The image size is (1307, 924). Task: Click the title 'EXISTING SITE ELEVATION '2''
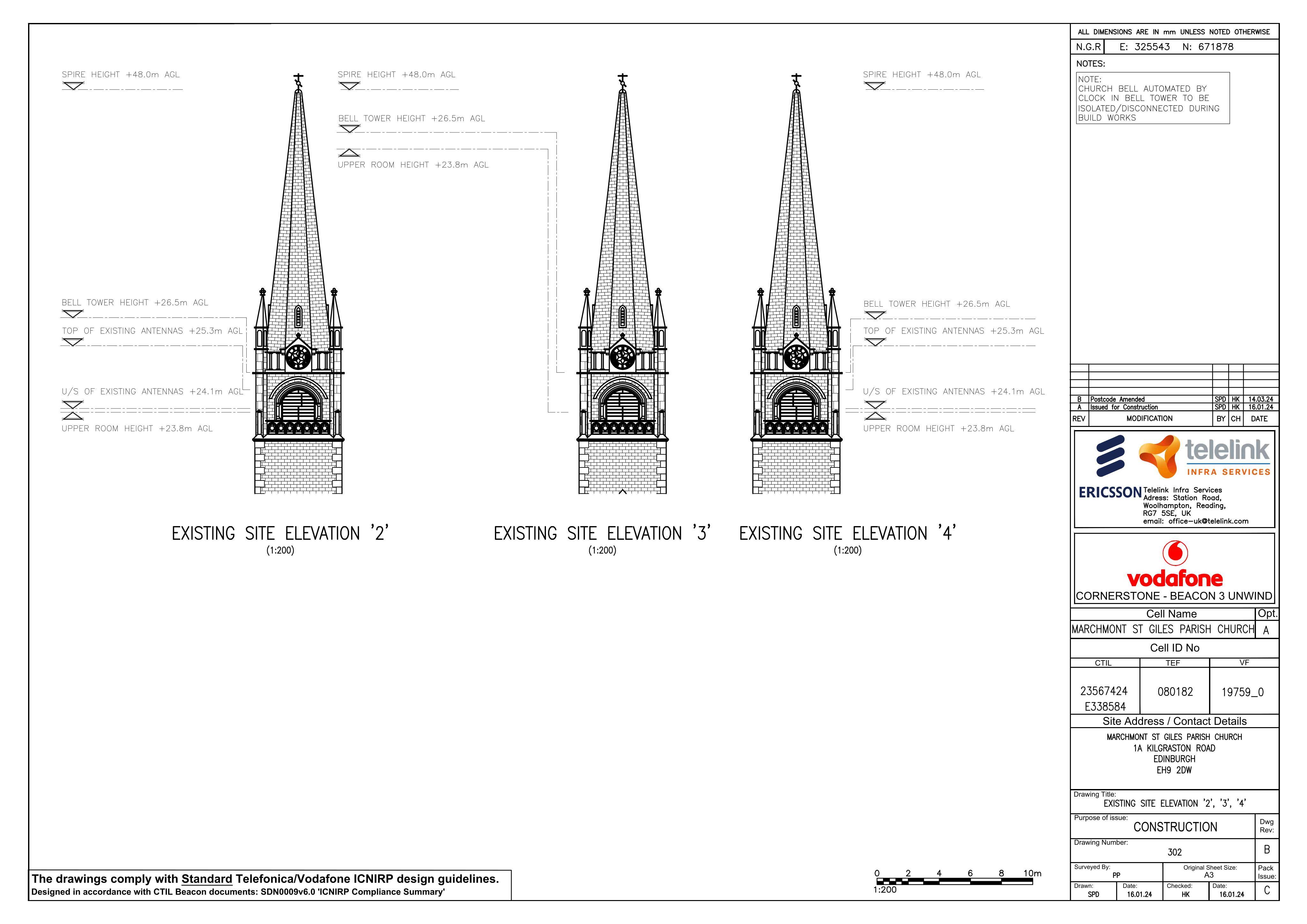click(280, 533)
